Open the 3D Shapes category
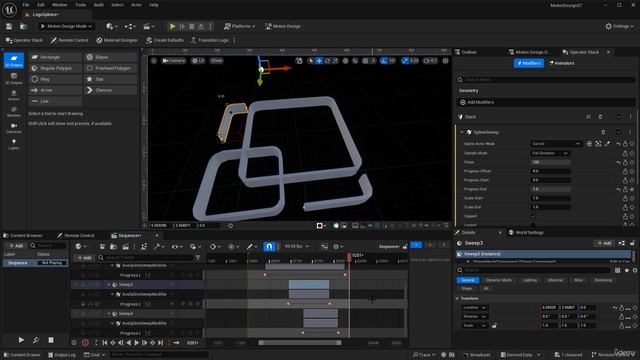640x360 pixels. click(14, 78)
